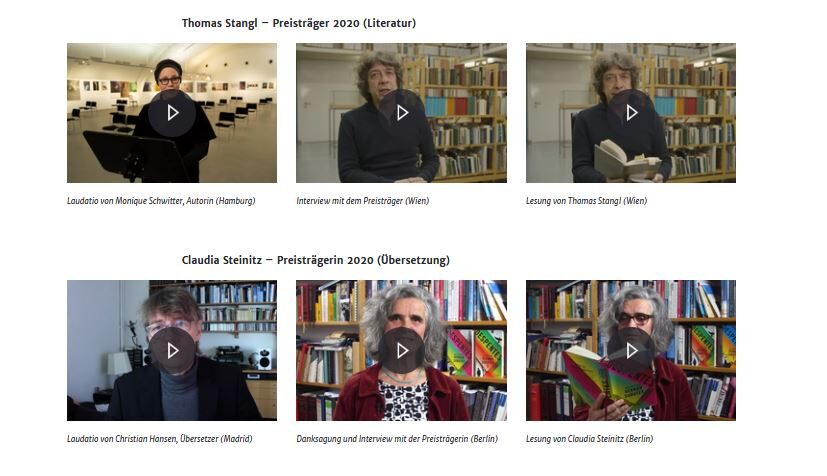
Task: Select the caption Interview mit dem Preisträger (Wien)
Action: coord(362,201)
